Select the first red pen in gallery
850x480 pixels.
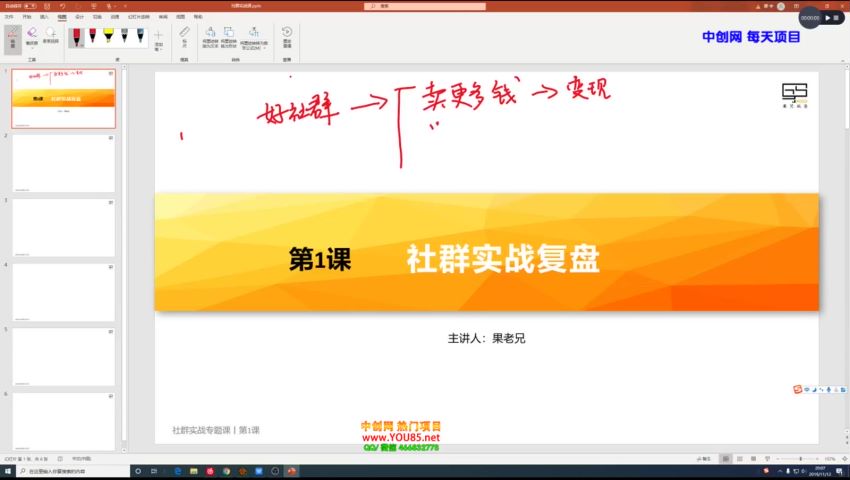[76, 38]
